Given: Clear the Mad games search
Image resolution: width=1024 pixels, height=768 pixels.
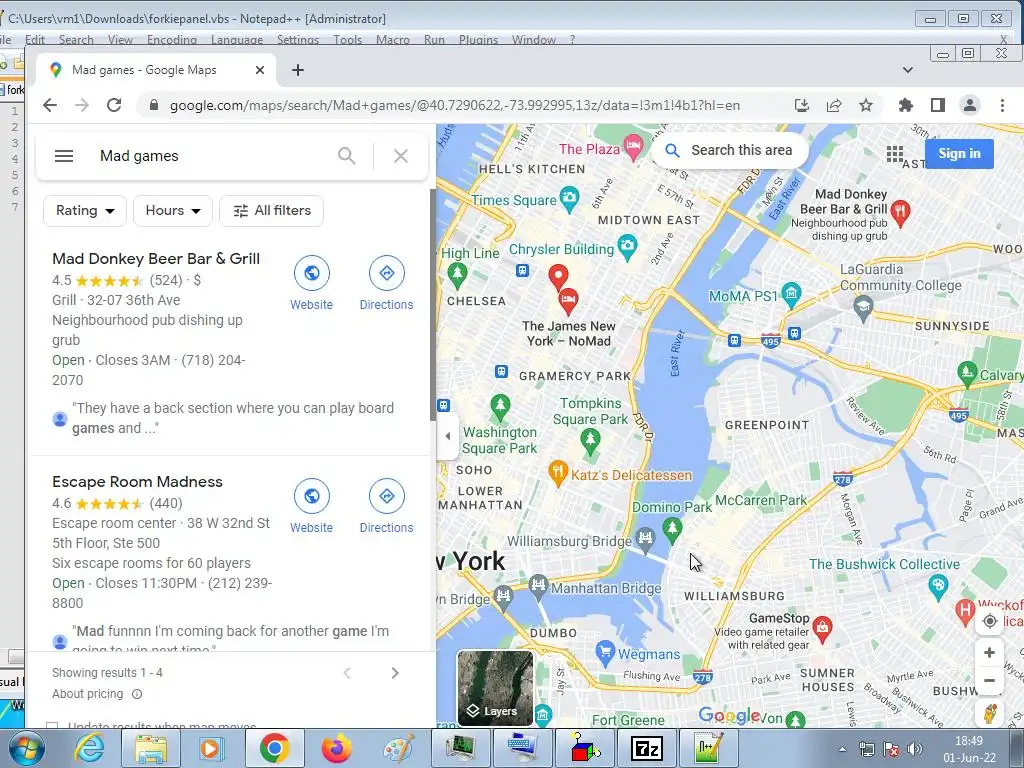Looking at the screenshot, I should point(401,156).
